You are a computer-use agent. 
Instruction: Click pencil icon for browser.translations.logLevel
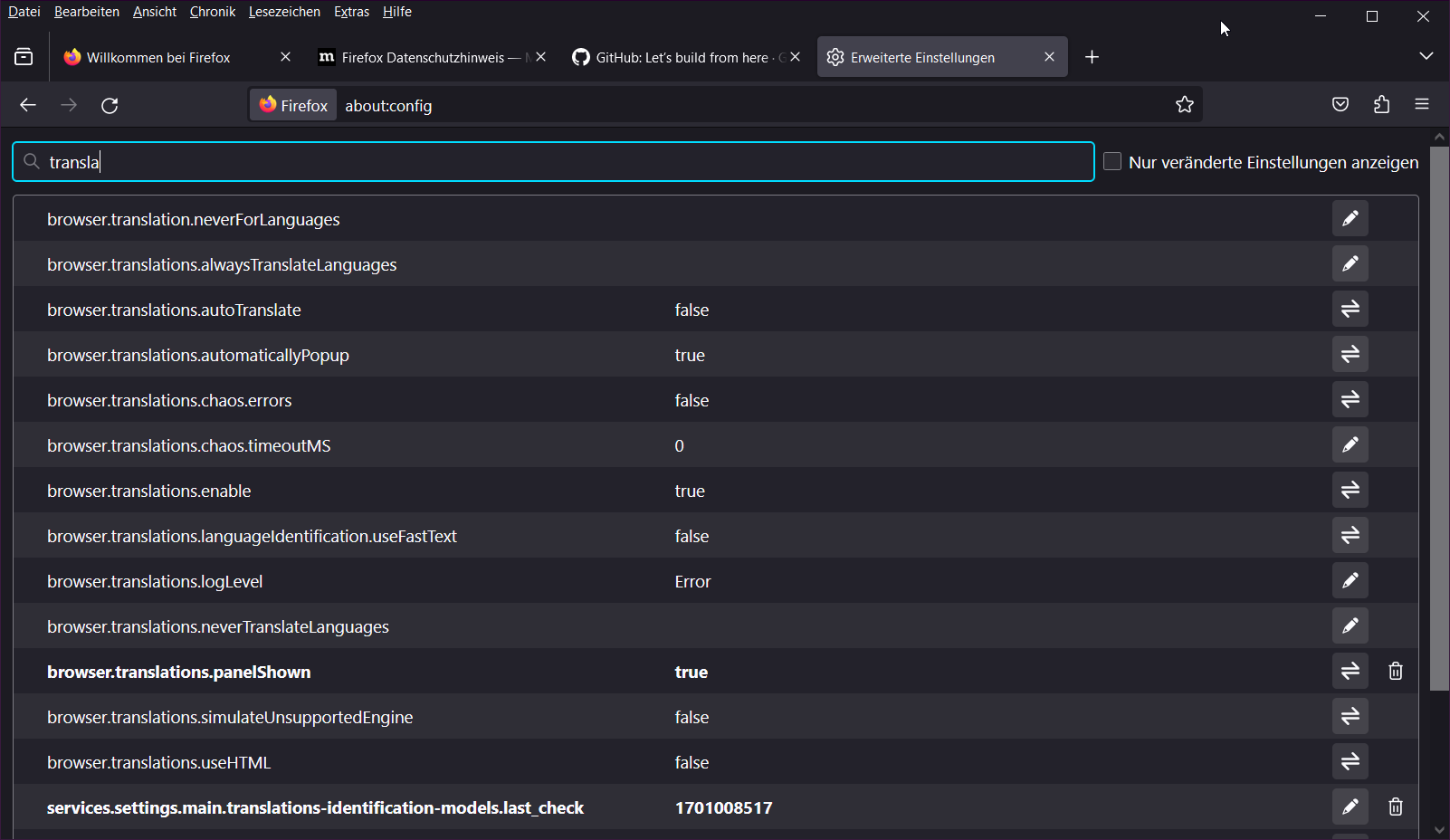1350,581
